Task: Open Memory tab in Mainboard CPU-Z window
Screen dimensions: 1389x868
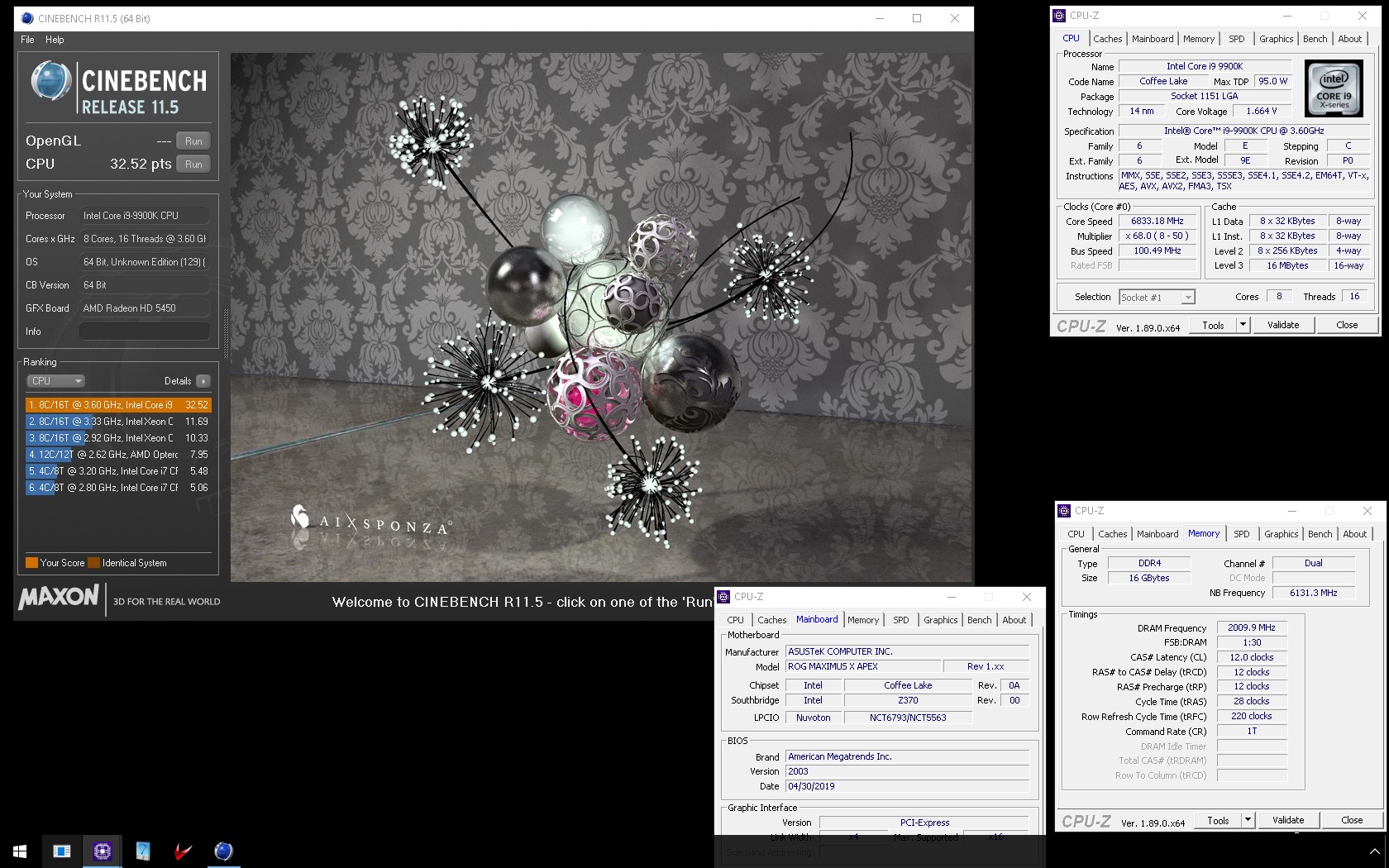Action: tap(863, 620)
